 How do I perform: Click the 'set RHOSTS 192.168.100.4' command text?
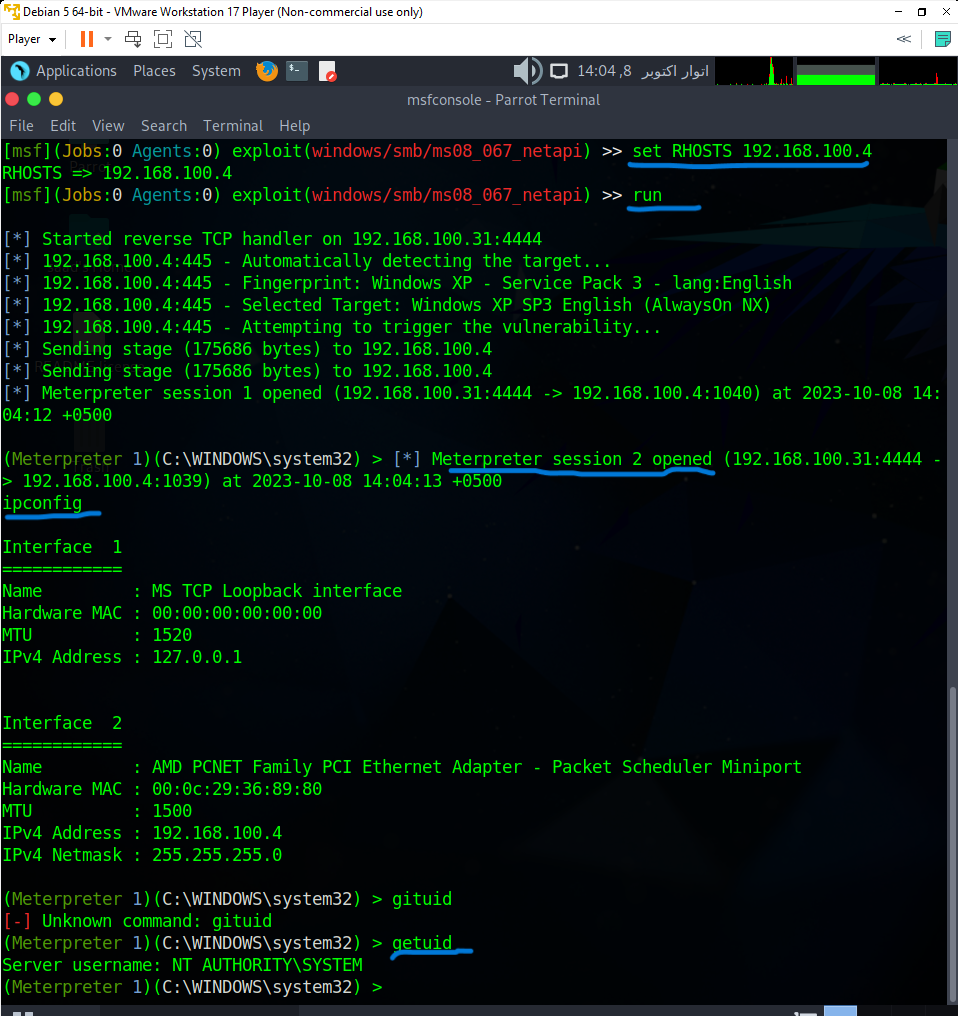tap(752, 151)
